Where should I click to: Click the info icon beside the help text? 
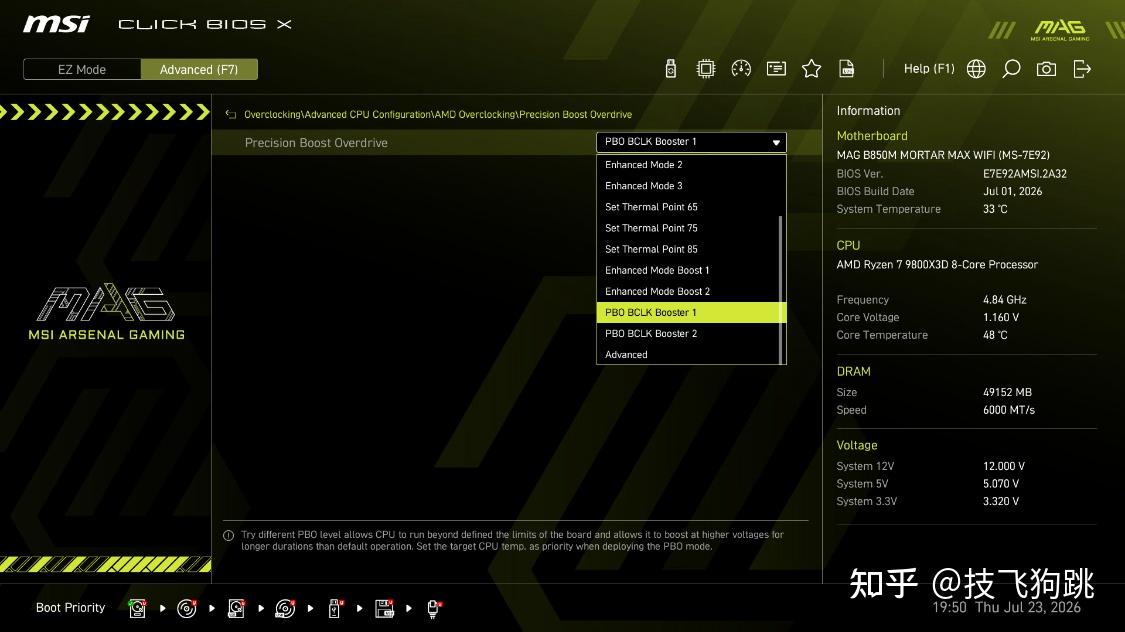(x=229, y=536)
